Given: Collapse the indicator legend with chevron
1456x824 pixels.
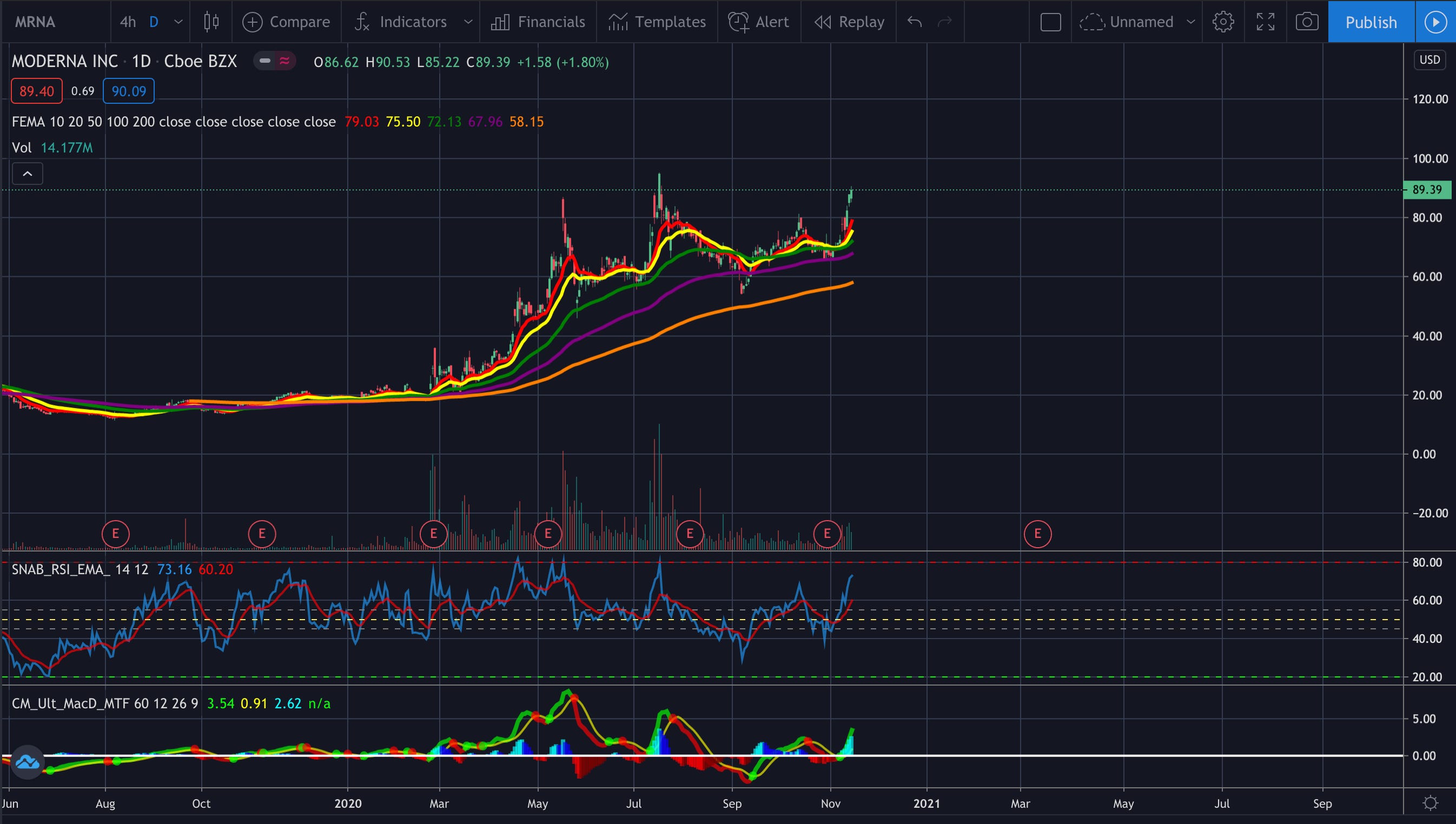Looking at the screenshot, I should 27,174.
